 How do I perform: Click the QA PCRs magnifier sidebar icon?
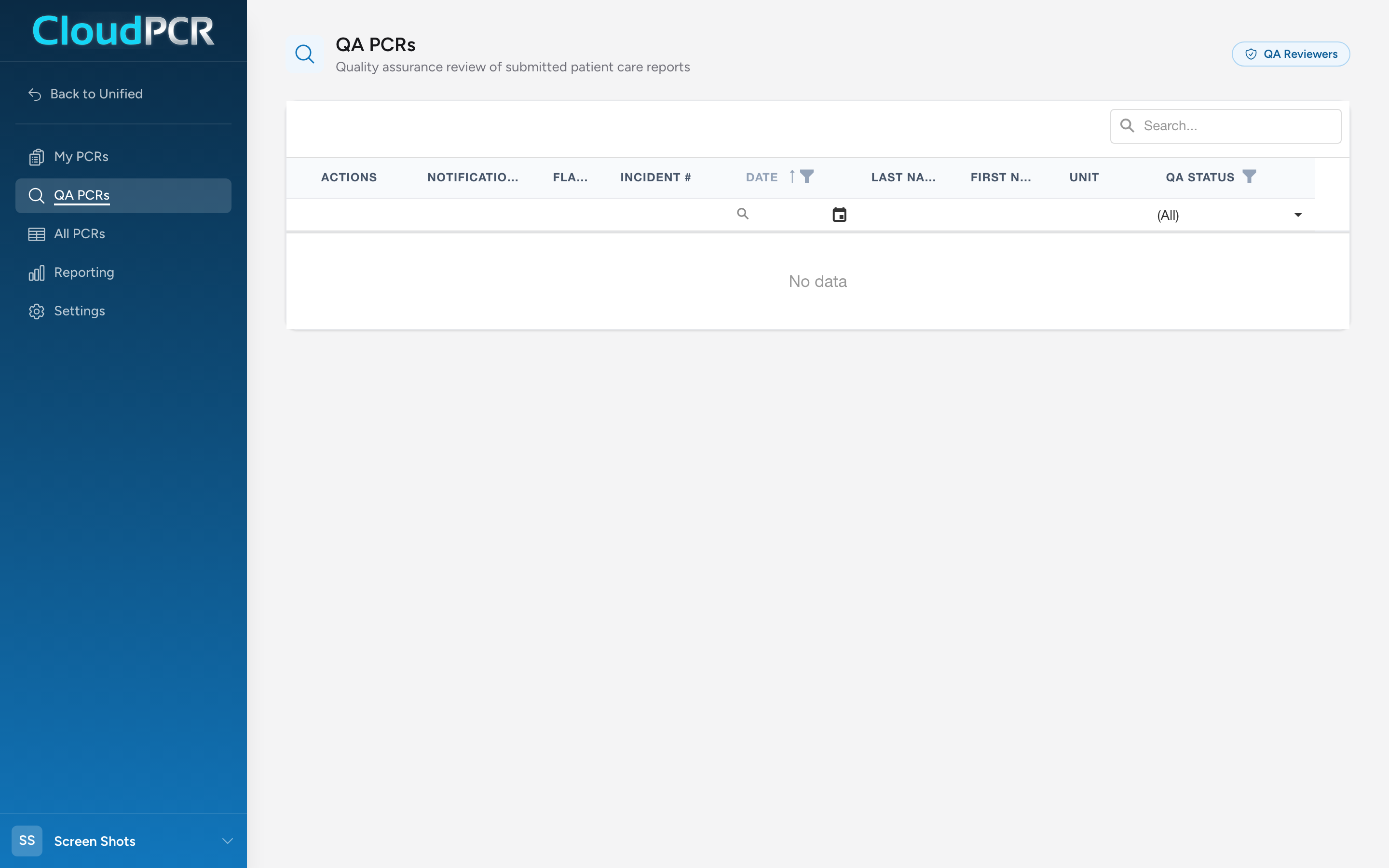click(36, 195)
